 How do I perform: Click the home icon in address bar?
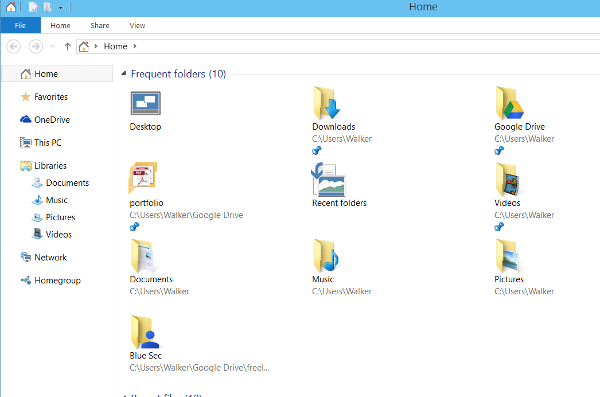(x=84, y=46)
